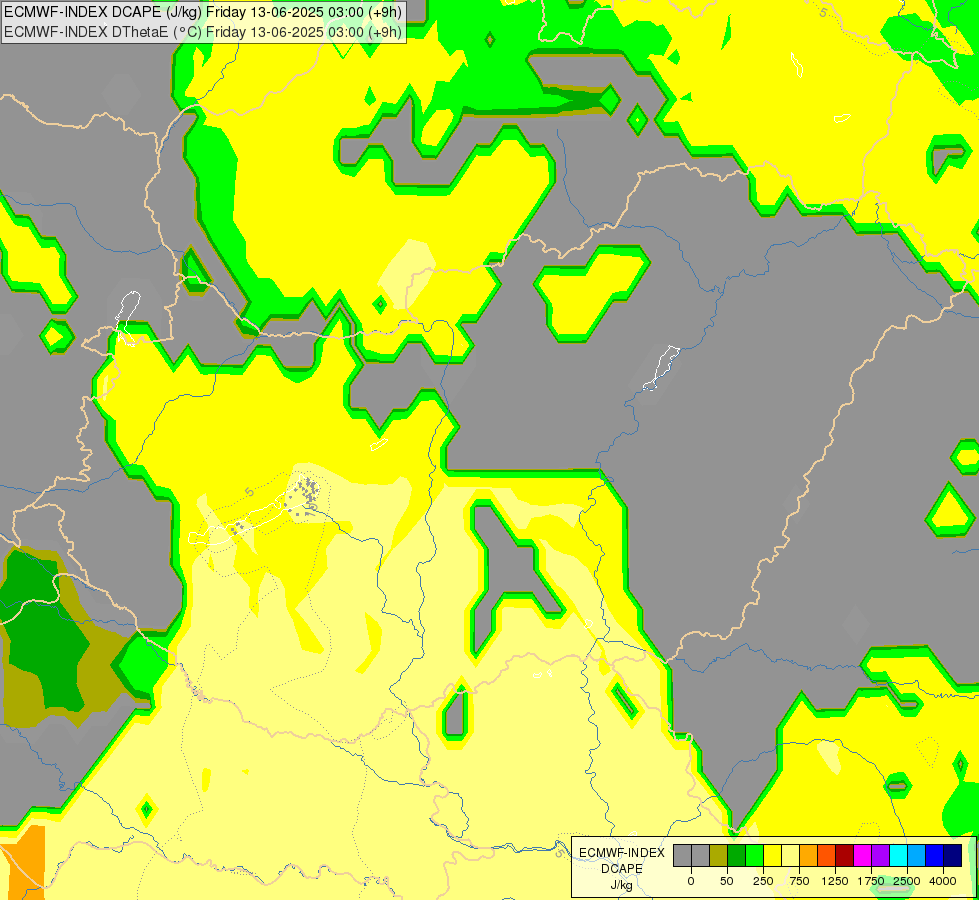
Task: Click the legend value 50
Action: [x=727, y=881]
